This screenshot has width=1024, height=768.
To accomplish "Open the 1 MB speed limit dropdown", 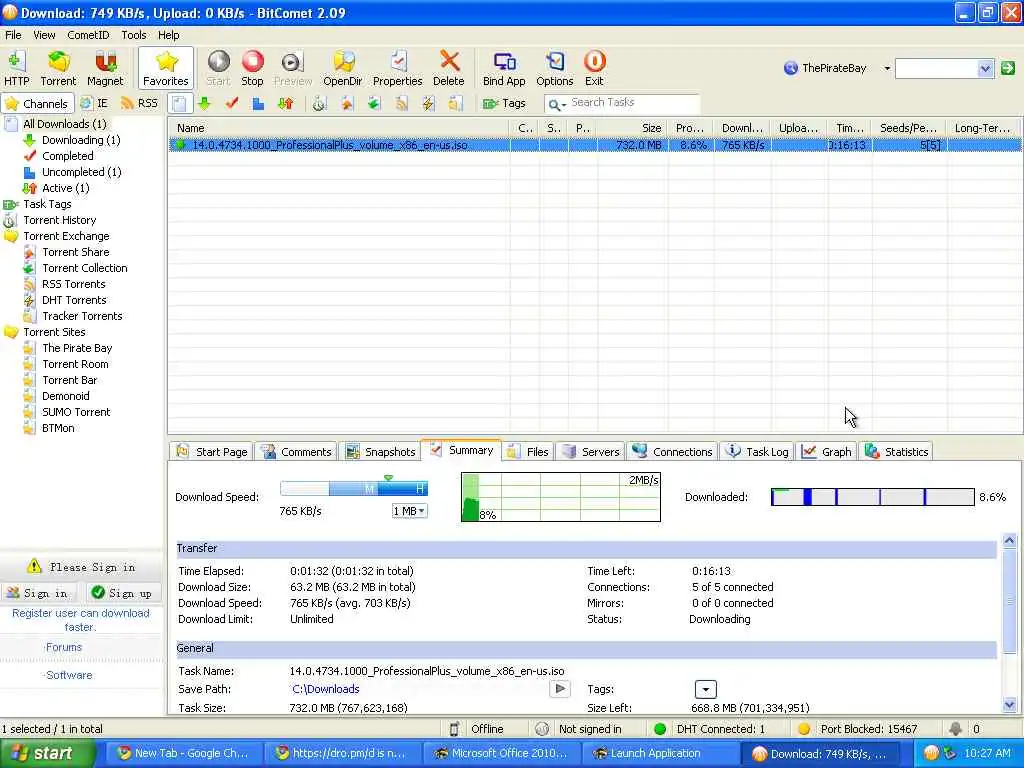I will tap(409, 511).
